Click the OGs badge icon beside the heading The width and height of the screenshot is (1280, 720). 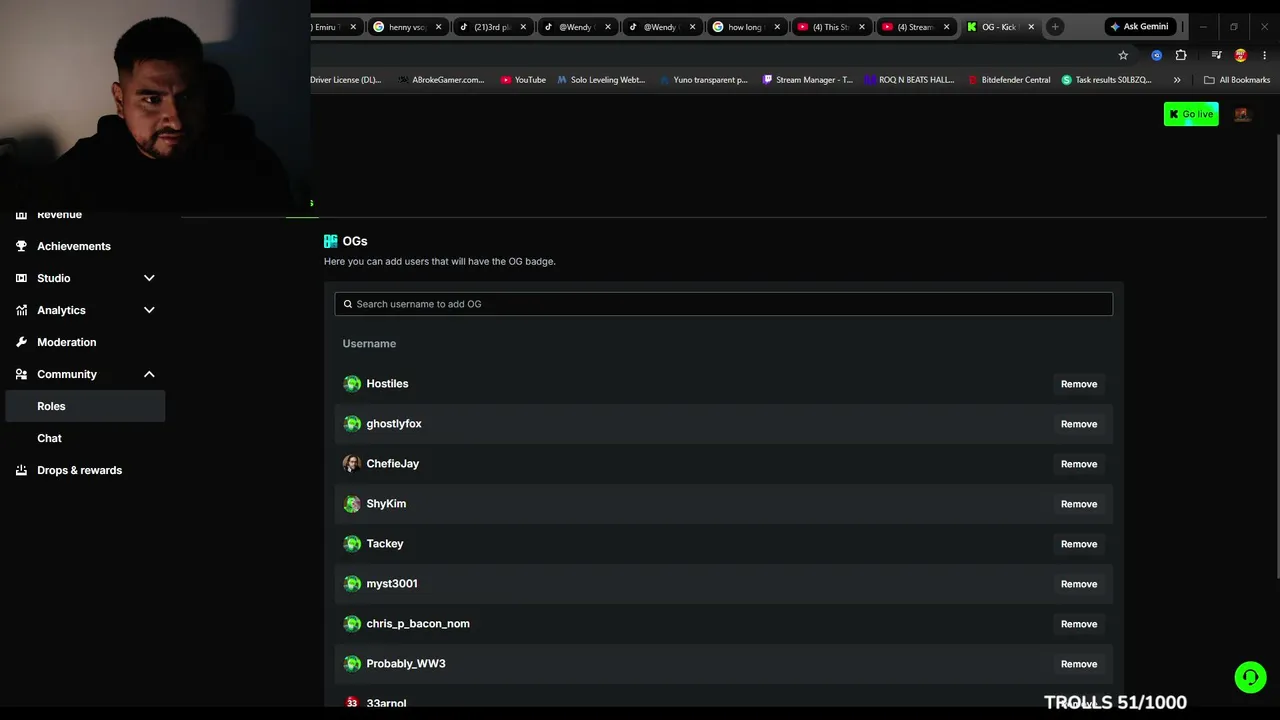click(331, 241)
